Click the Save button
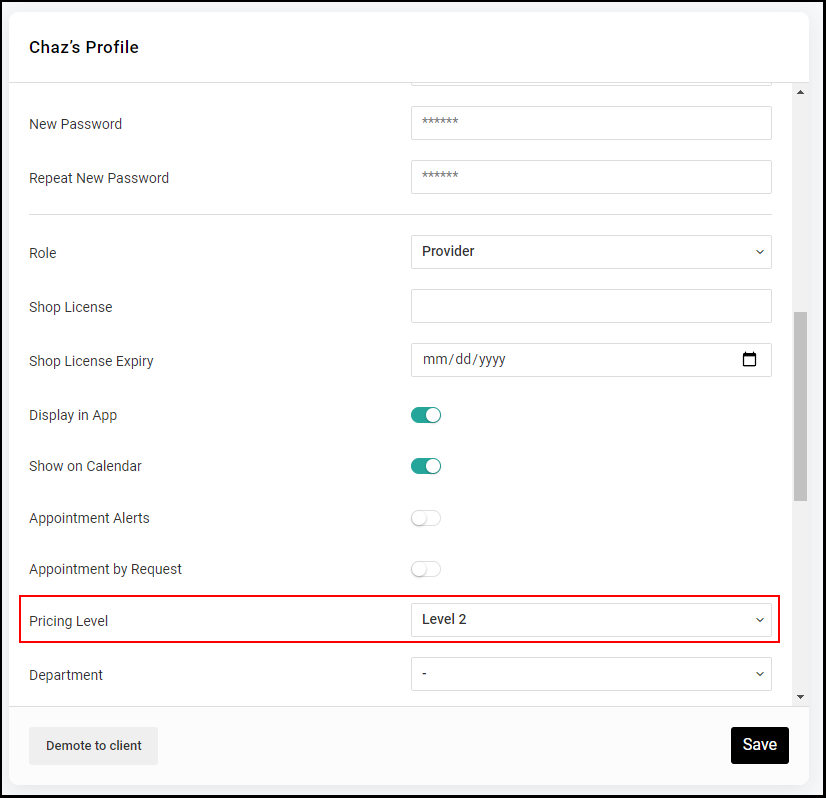Viewport: 826px width, 798px height. tap(759, 745)
